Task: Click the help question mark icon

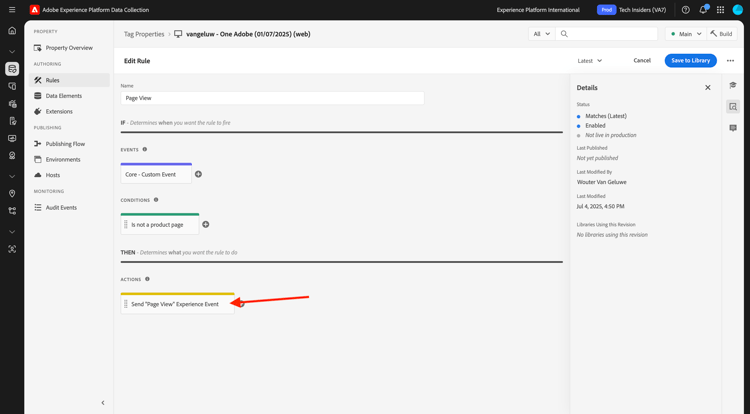Action: click(685, 10)
